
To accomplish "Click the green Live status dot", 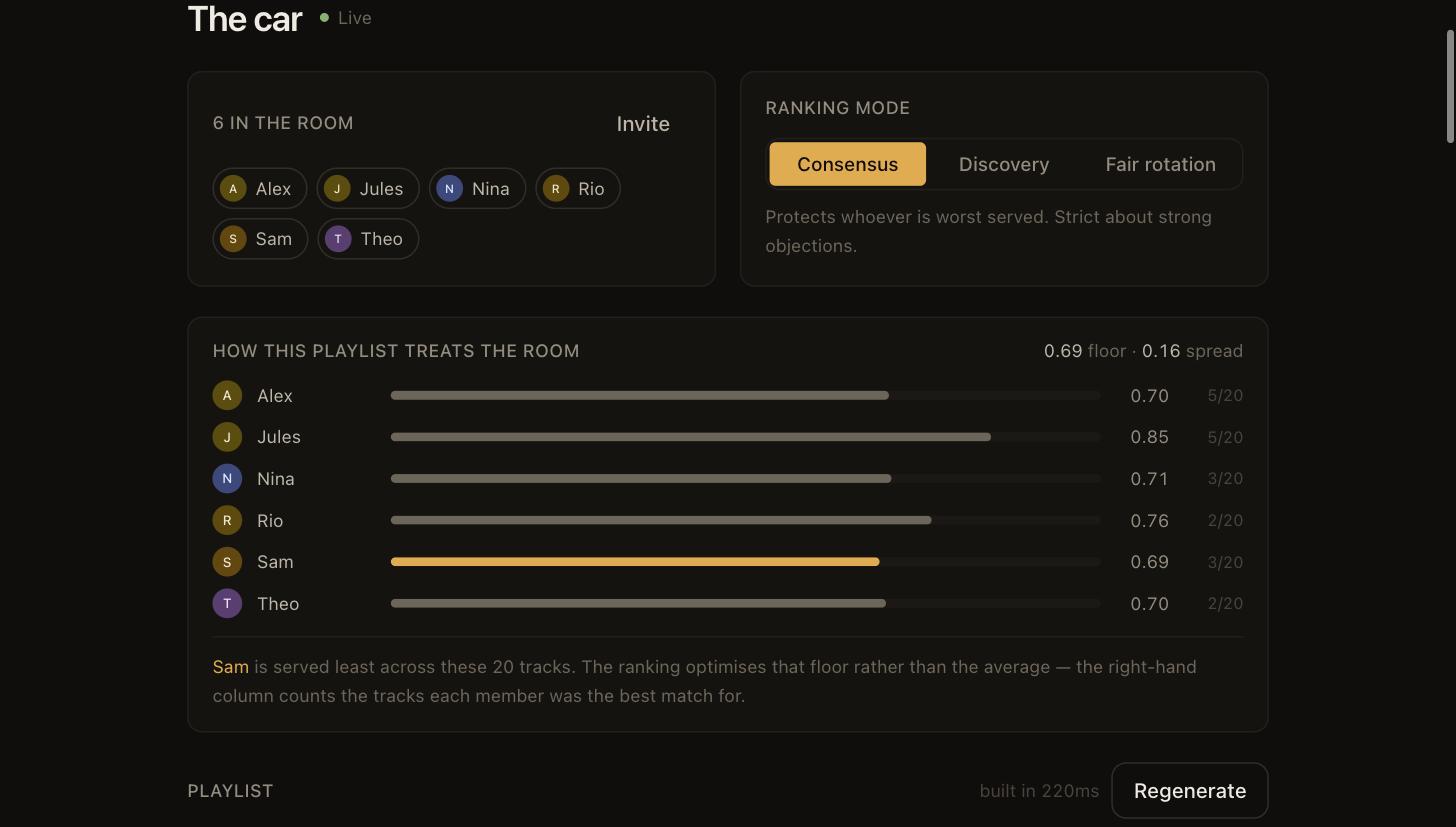I will (x=324, y=18).
